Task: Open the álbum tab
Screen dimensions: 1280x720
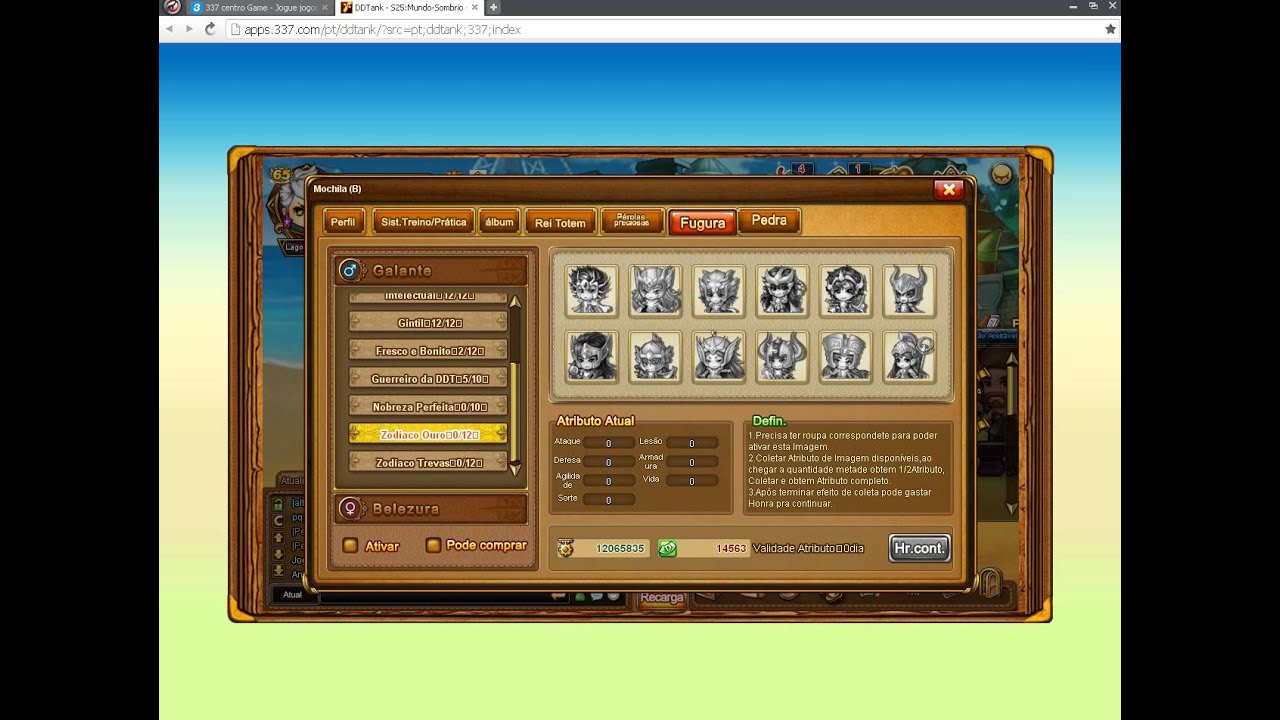Action: [498, 222]
